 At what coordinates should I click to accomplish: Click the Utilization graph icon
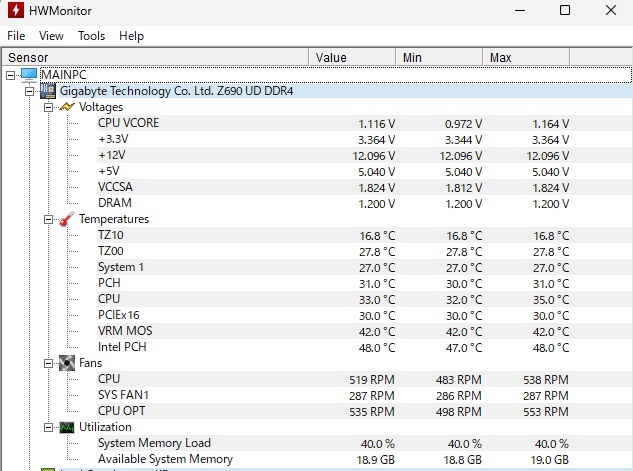pyautogui.click(x=67, y=427)
